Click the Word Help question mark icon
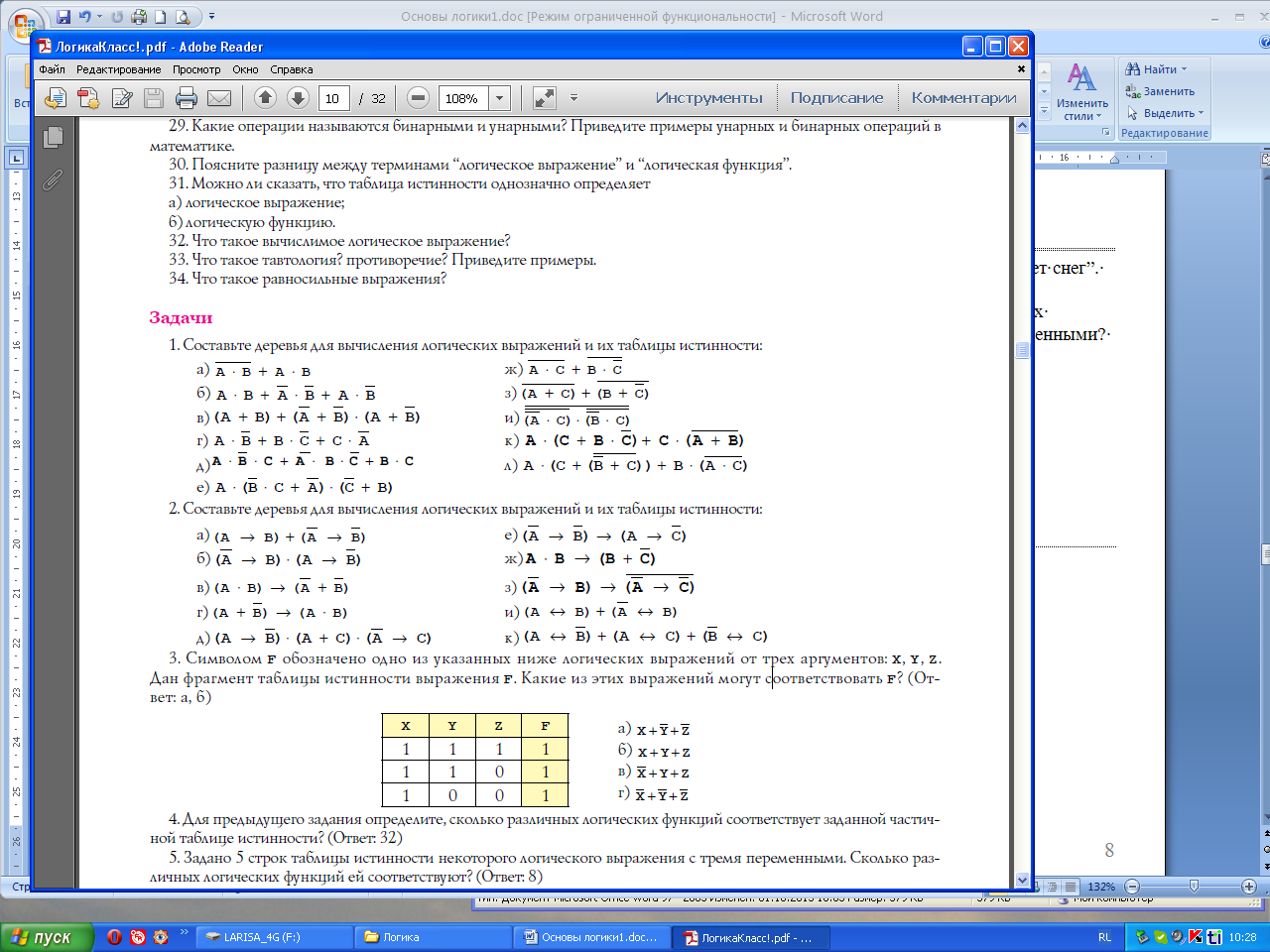 click(1264, 43)
